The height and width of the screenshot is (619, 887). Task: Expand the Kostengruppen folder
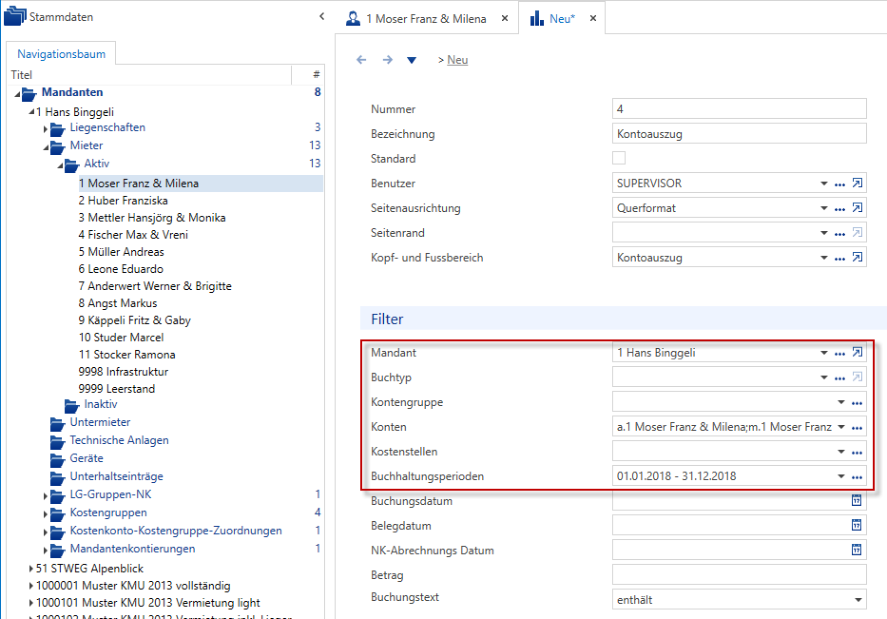click(x=45, y=514)
